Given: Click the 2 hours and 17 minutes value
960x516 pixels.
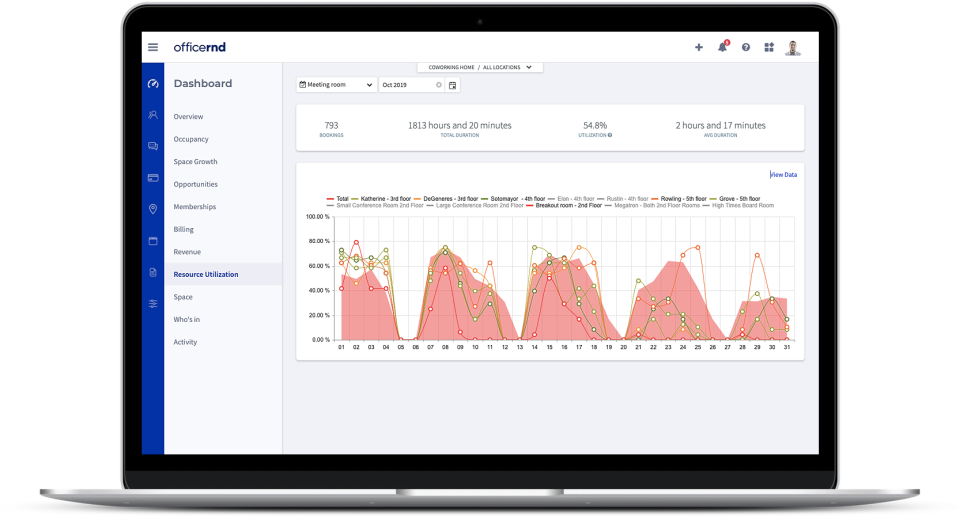Looking at the screenshot, I should tap(721, 125).
